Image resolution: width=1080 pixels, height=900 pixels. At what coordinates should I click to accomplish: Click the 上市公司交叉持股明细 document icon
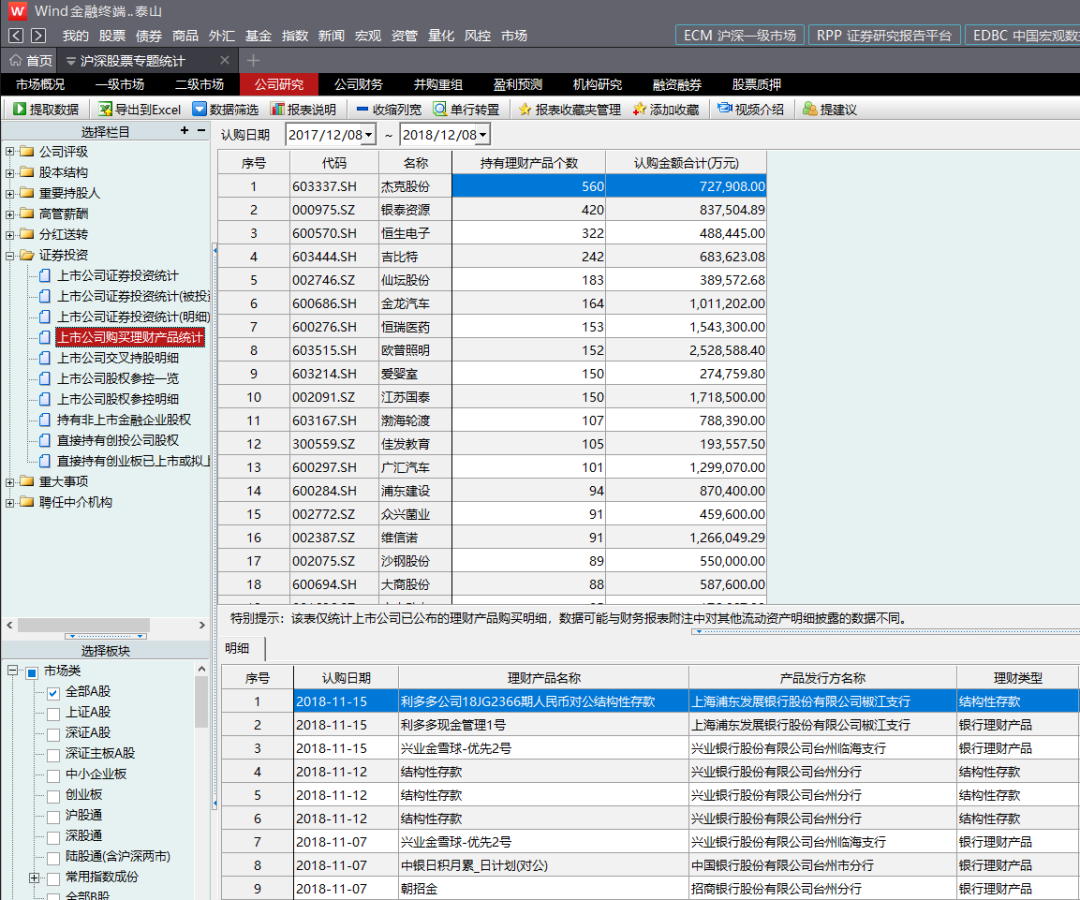coord(45,358)
